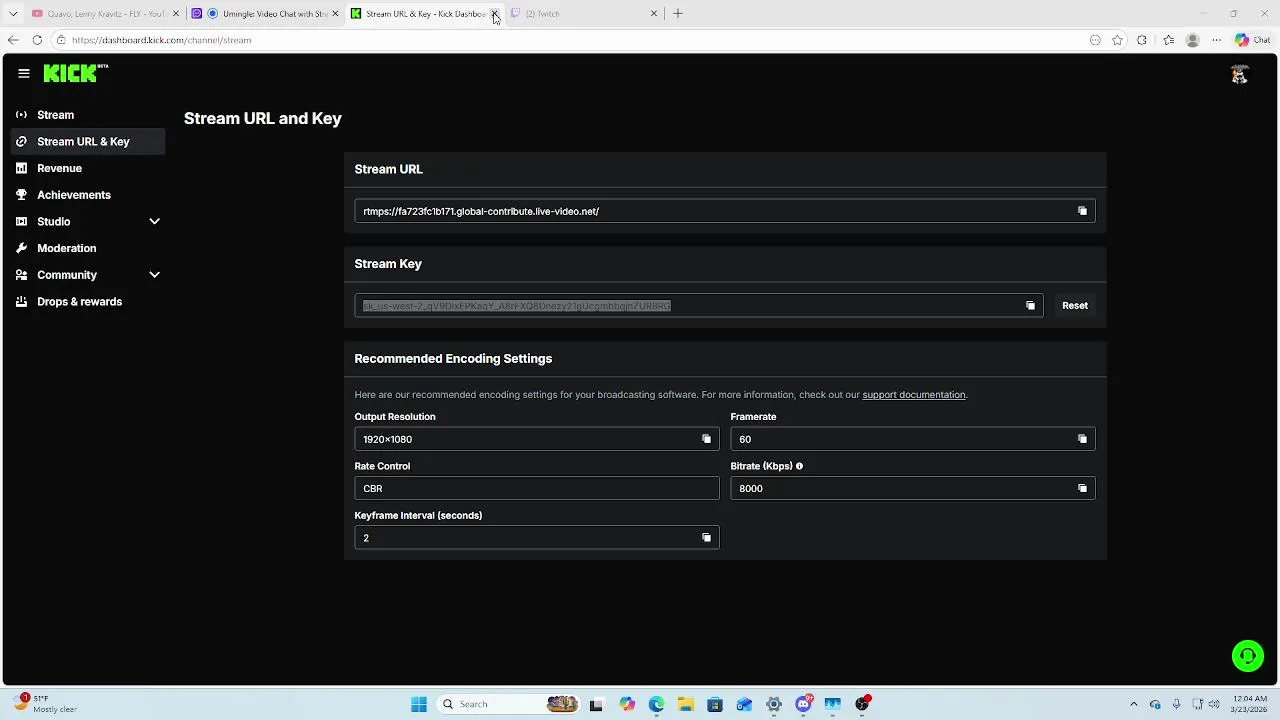Click the Stream Key field

[699, 306]
